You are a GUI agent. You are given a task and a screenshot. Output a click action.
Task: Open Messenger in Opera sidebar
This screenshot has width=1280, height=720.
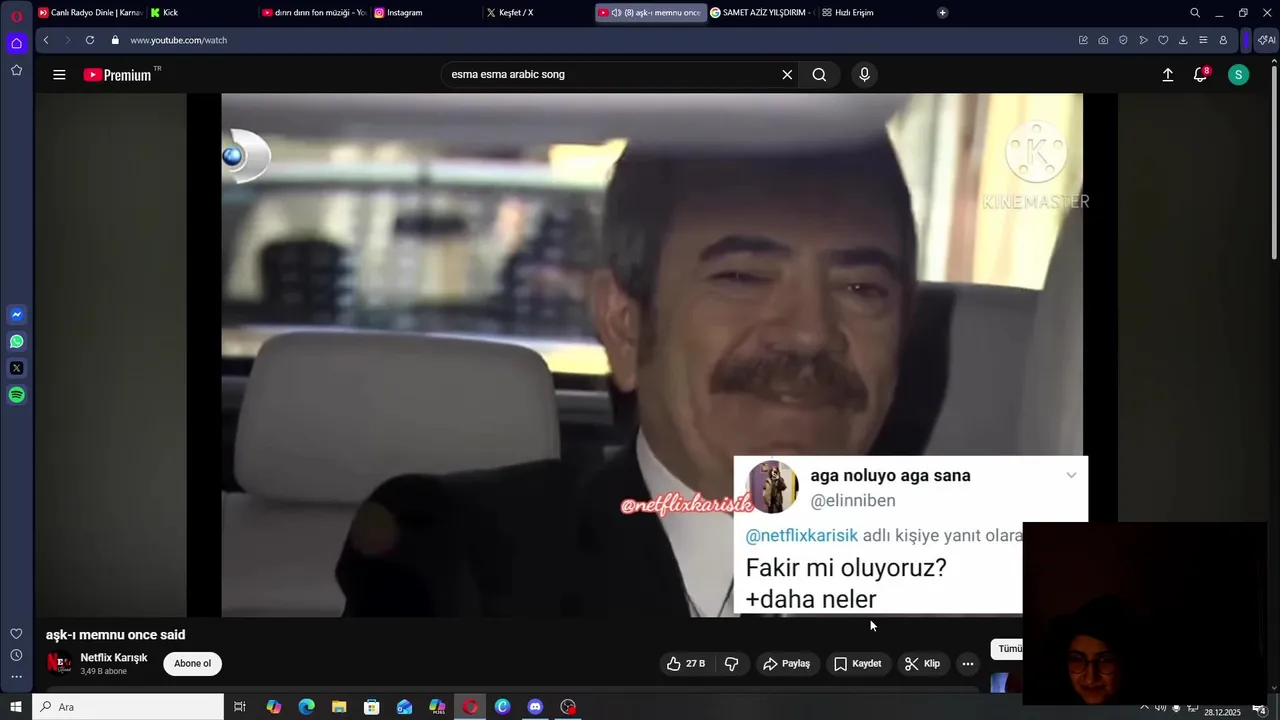16,315
